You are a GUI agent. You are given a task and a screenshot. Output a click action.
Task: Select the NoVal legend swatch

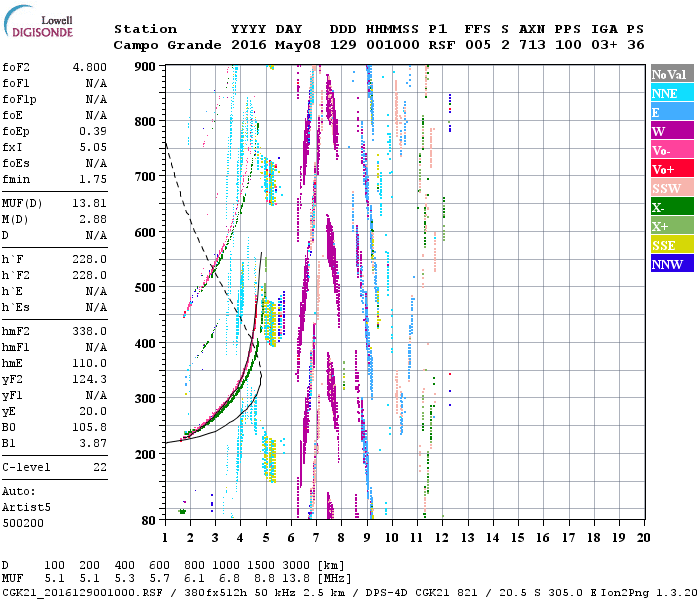point(672,74)
